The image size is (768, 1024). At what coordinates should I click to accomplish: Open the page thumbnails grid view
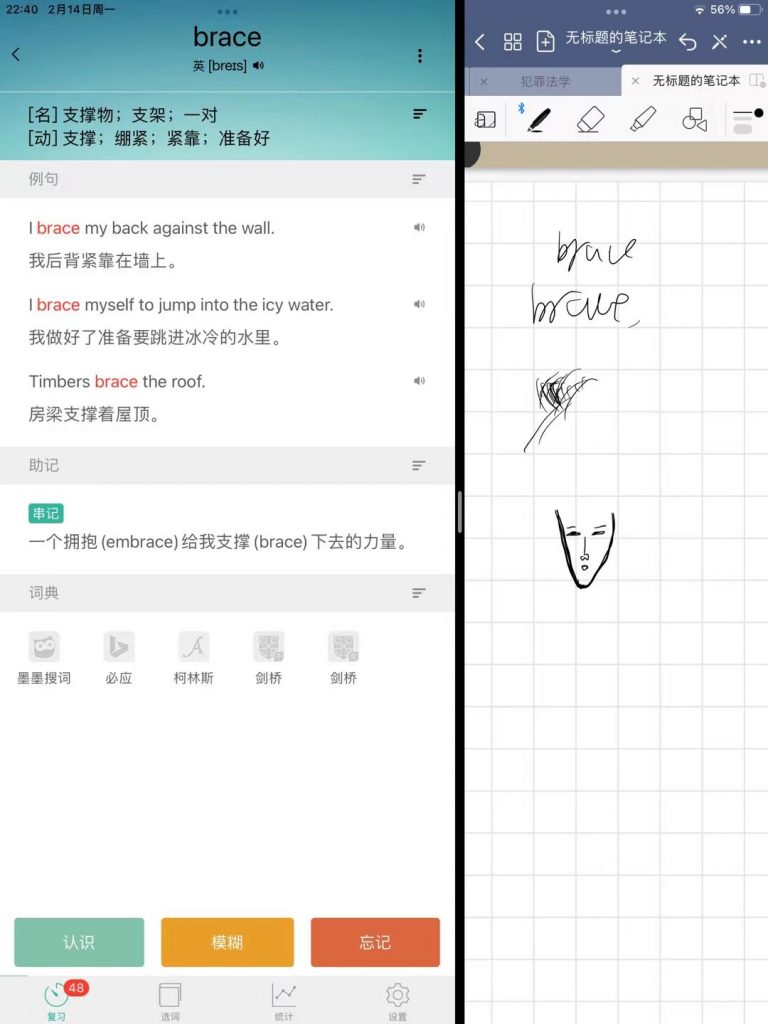(513, 41)
